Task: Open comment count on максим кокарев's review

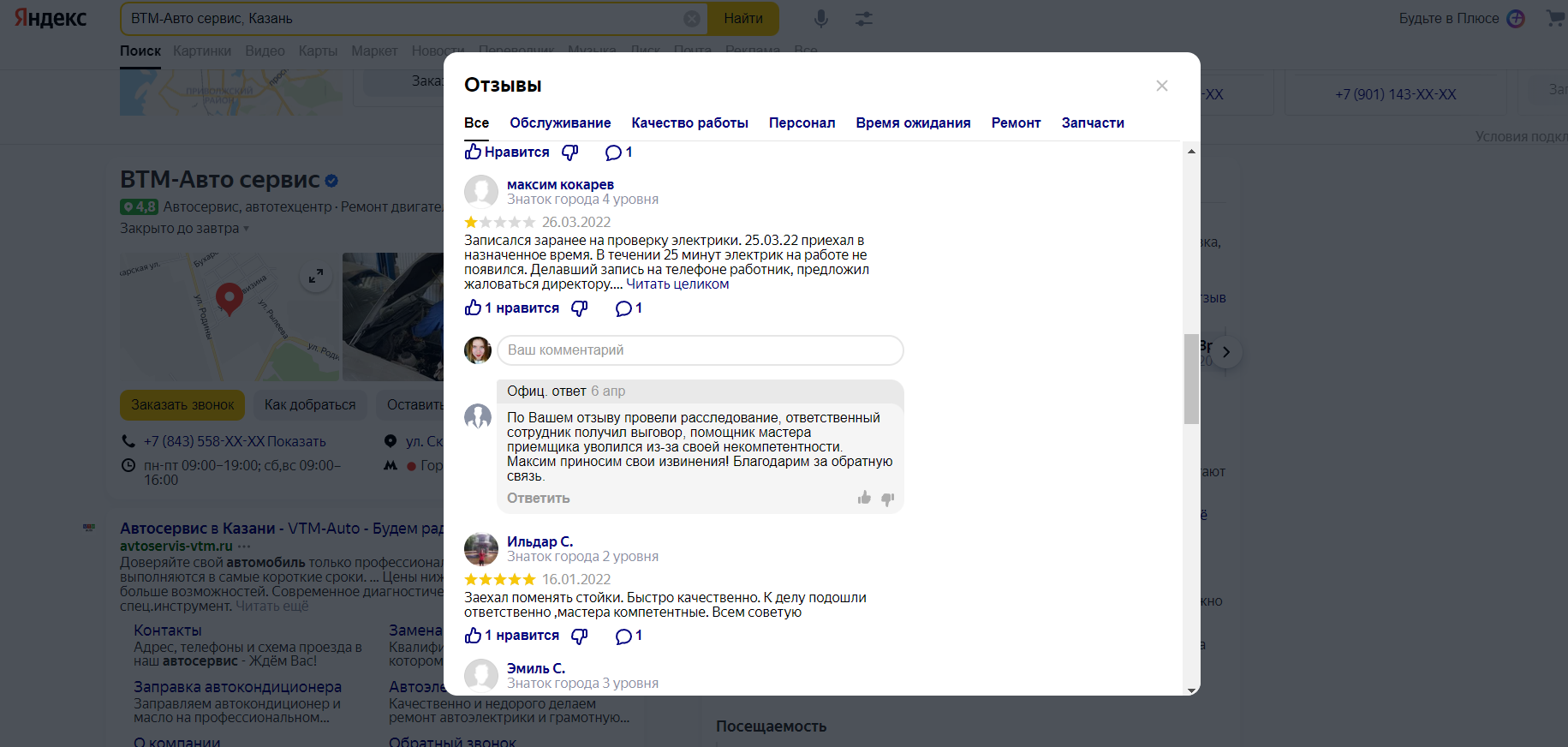Action: (x=629, y=308)
